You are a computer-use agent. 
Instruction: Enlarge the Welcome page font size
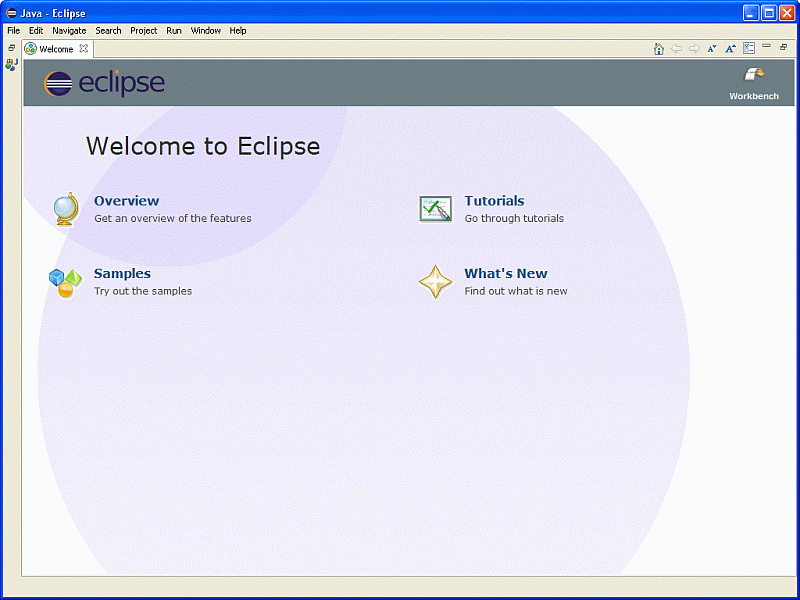pos(731,49)
